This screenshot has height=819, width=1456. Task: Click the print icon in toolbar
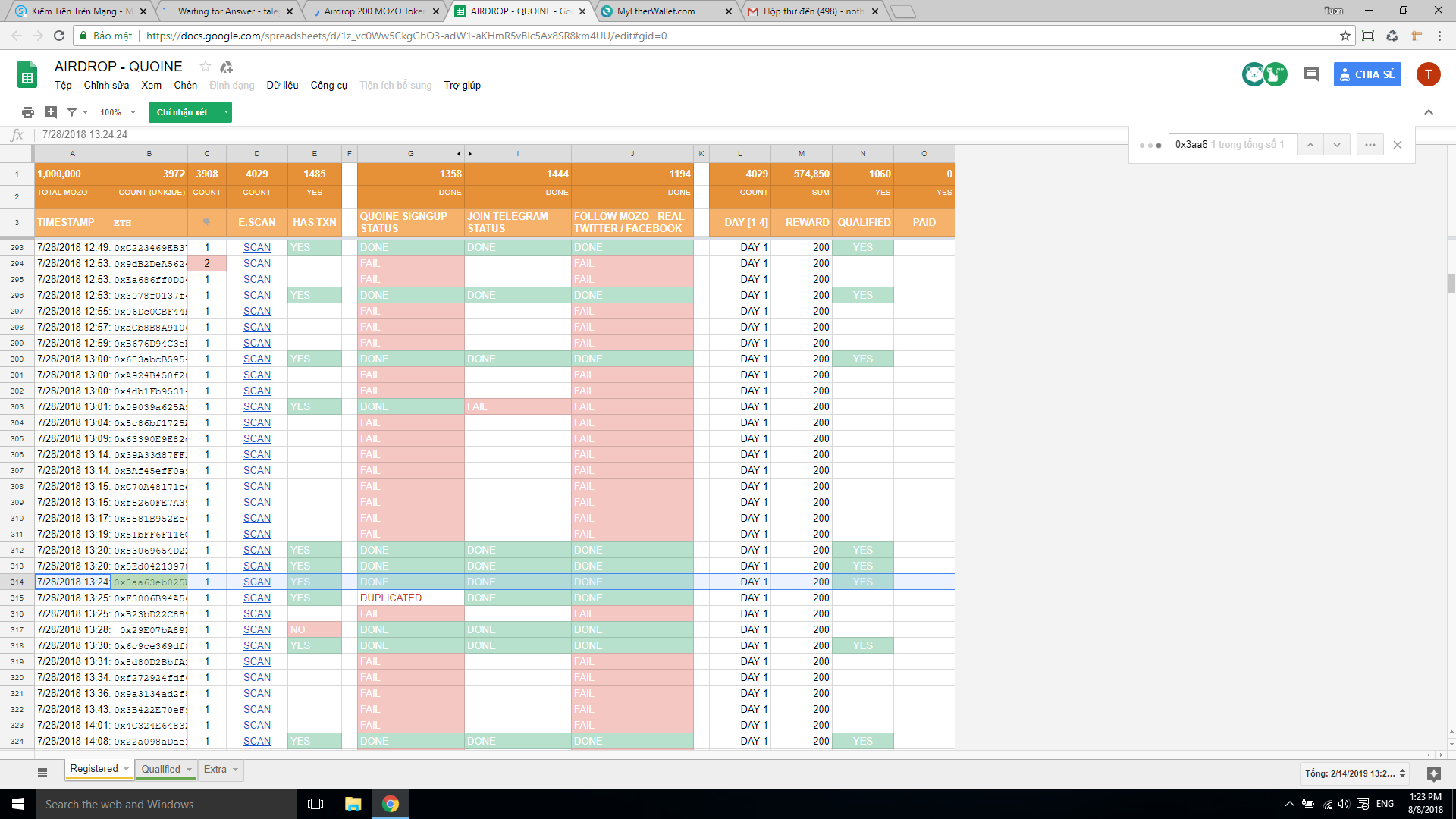(x=28, y=112)
